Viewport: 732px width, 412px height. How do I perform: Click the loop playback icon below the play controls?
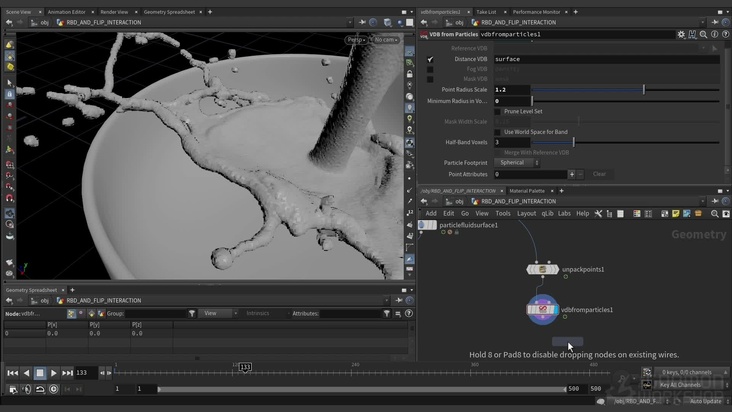coord(40,389)
